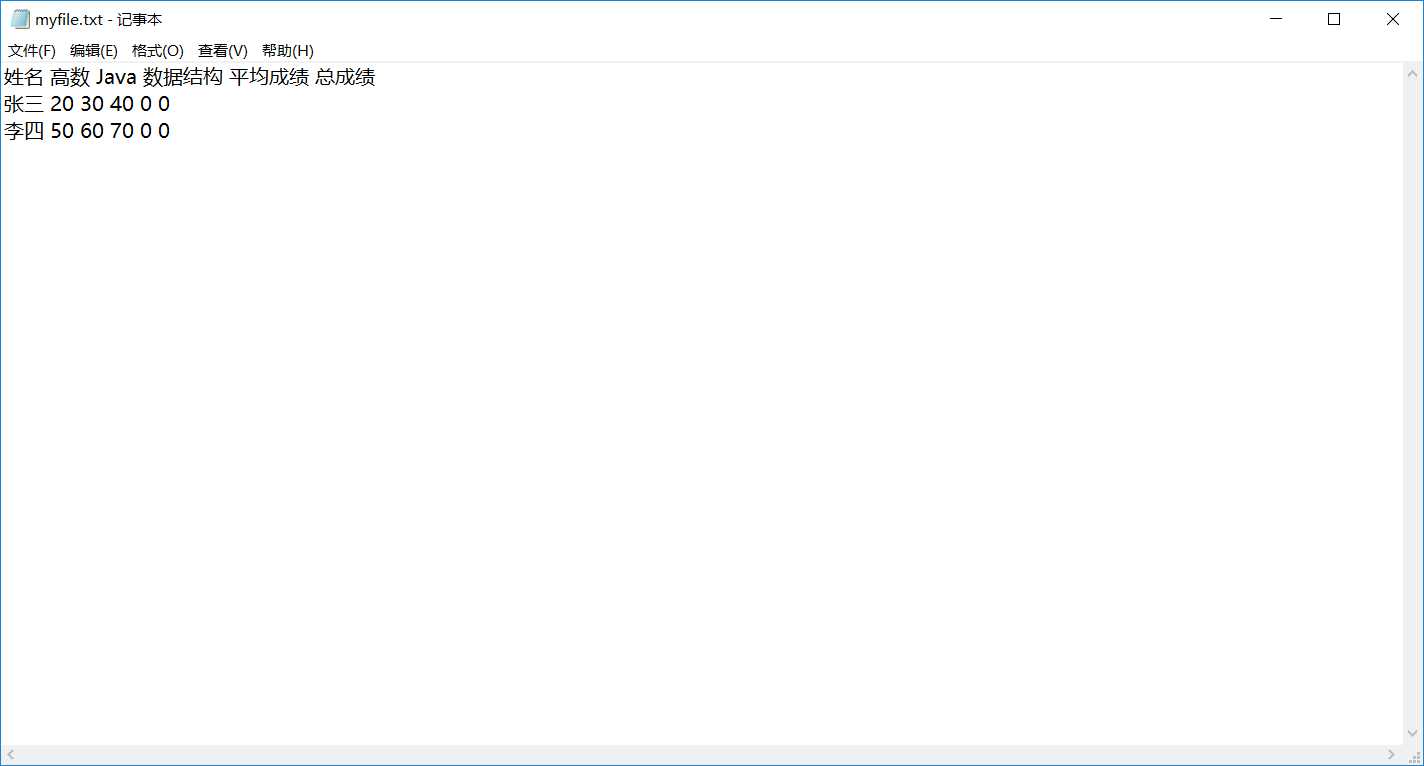Click the word 数据结构 in header line
Screen dimensions: 1424x766
183,77
